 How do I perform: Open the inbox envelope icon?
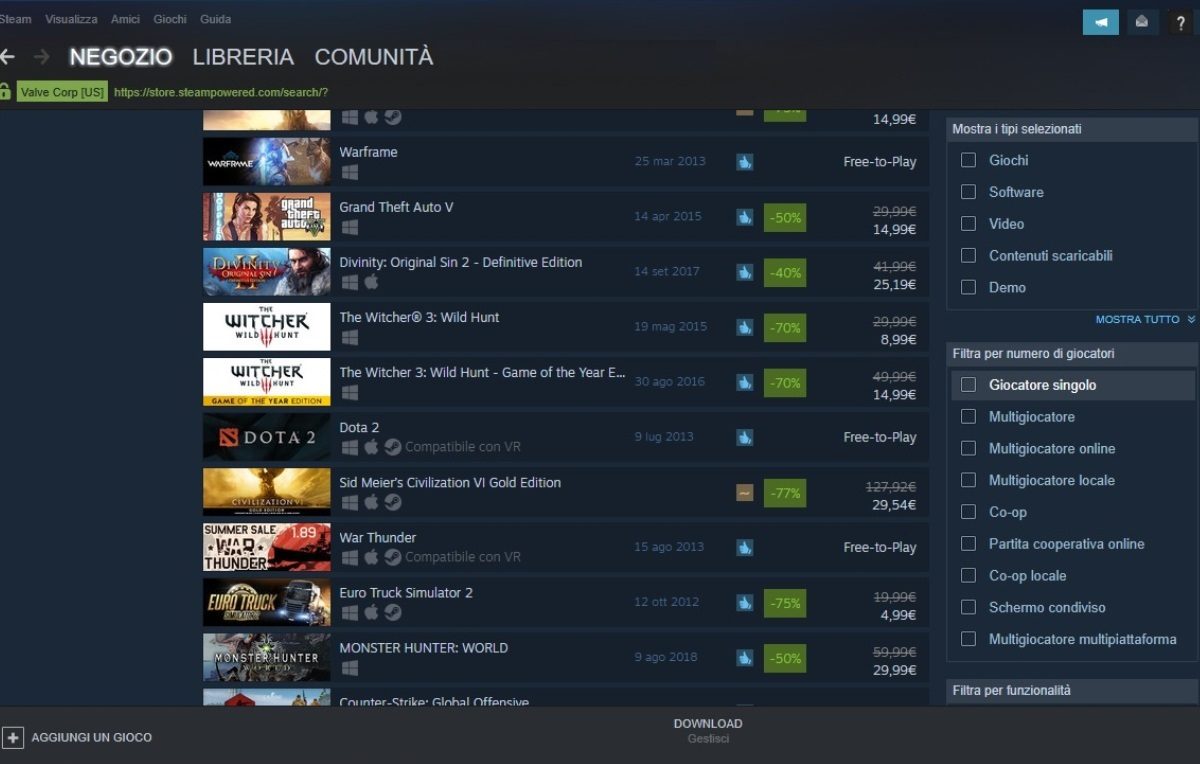1142,22
